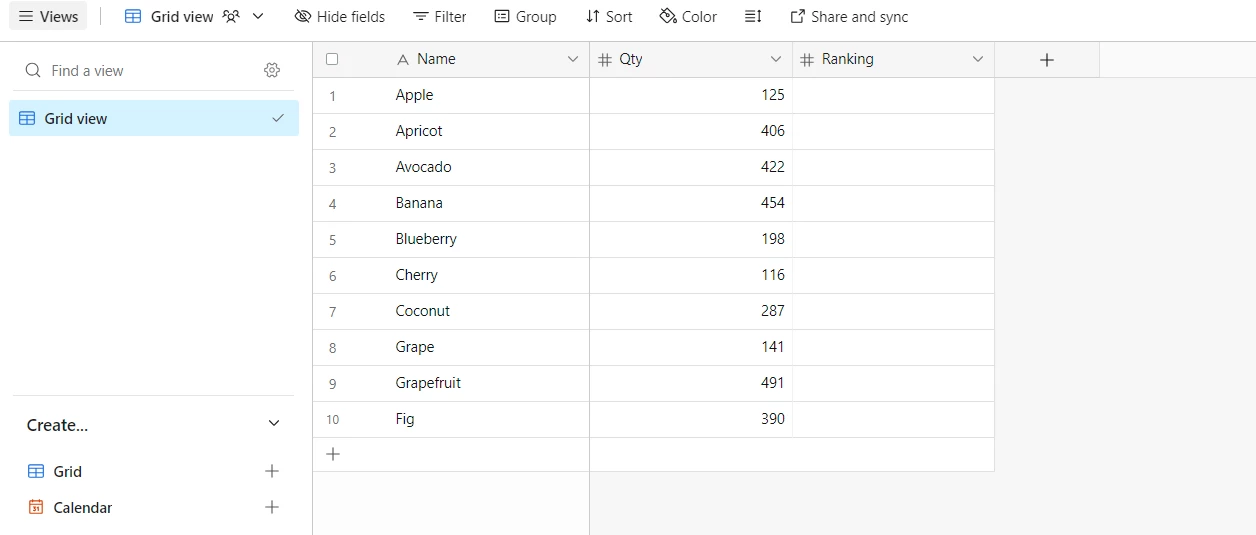Add a new field with plus icon
Image resolution: width=1256 pixels, height=535 pixels.
pyautogui.click(x=1047, y=60)
